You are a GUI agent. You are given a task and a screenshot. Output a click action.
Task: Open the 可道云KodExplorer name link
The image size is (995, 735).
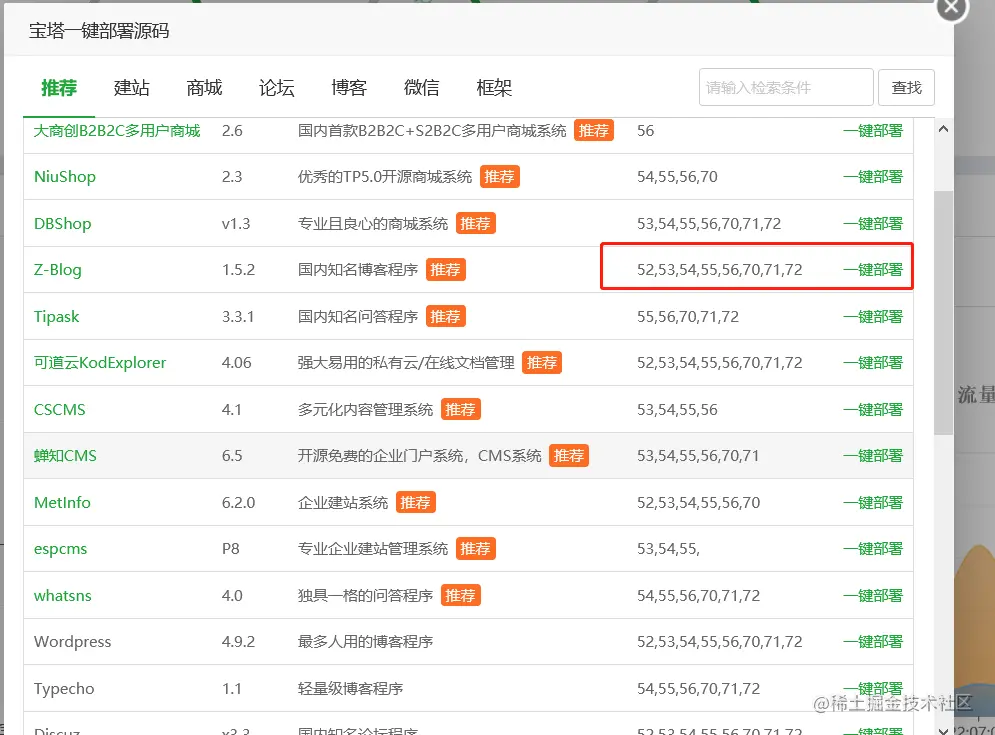(x=100, y=362)
